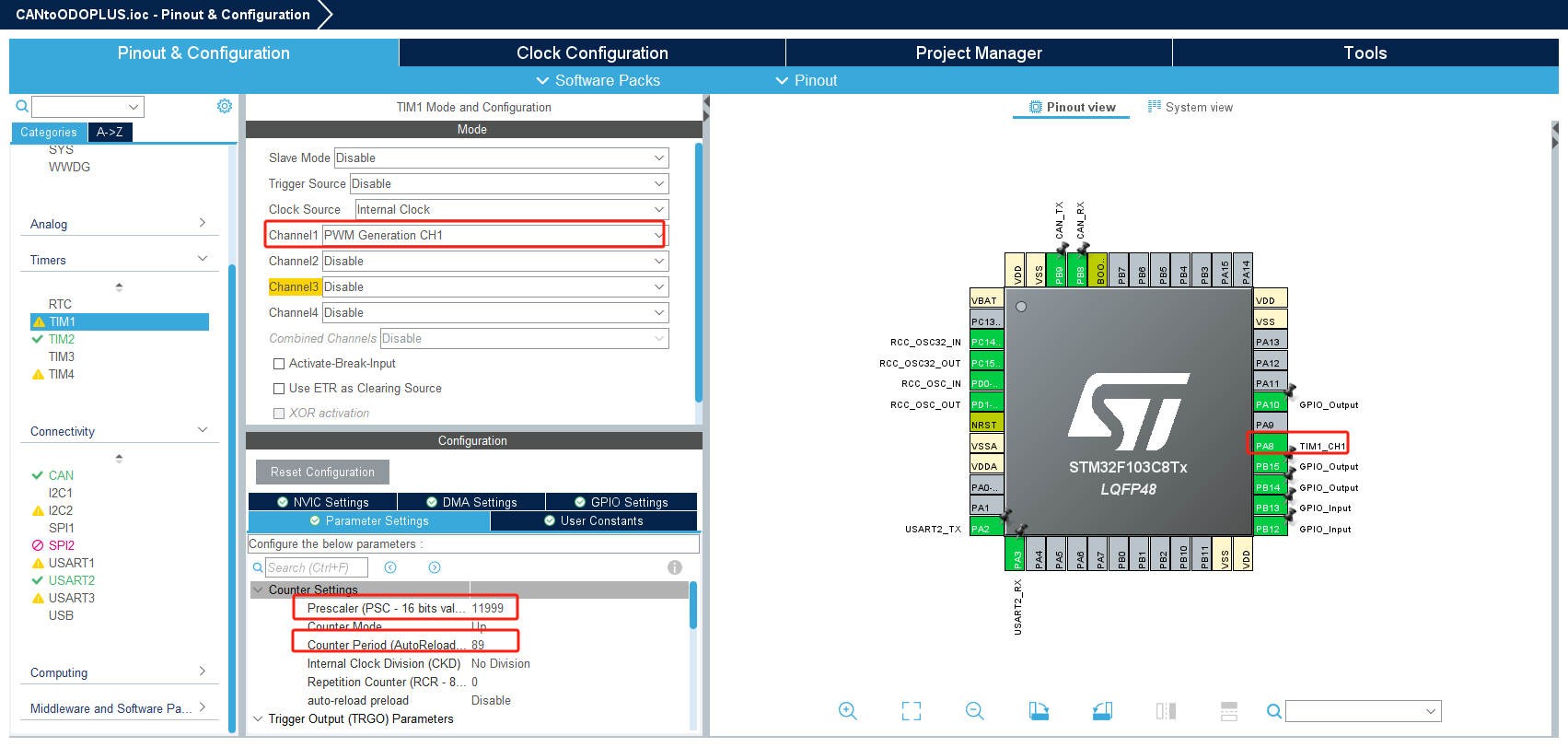
Task: Open Channel3 dropdown
Action: (495, 287)
